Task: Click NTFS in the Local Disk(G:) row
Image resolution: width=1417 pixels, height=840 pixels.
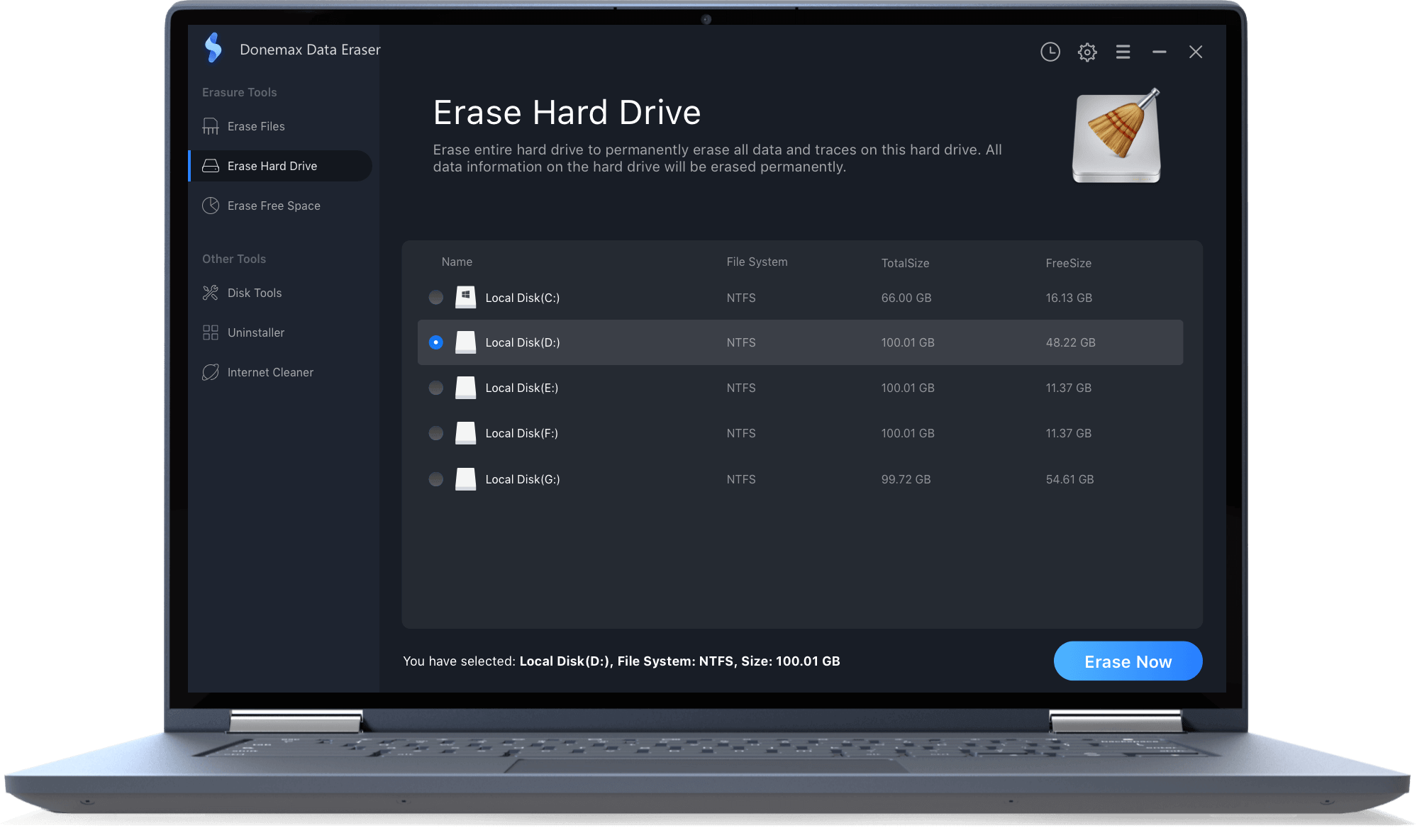Action: tap(741, 479)
